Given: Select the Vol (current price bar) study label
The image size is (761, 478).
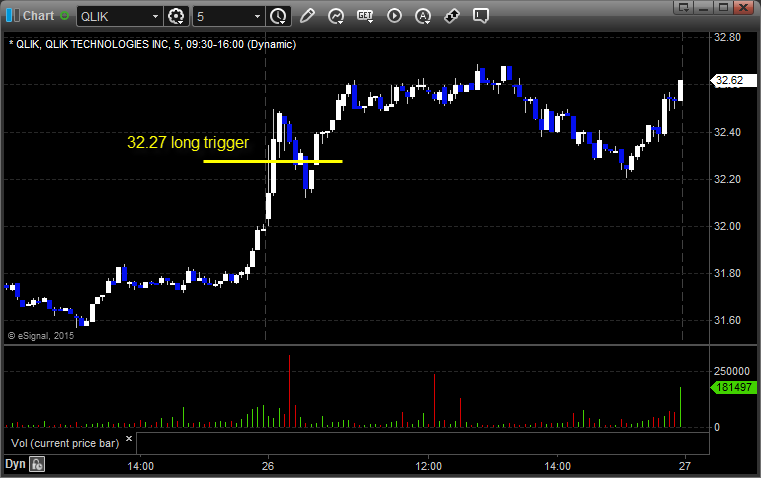Looking at the screenshot, I should coord(65,443).
